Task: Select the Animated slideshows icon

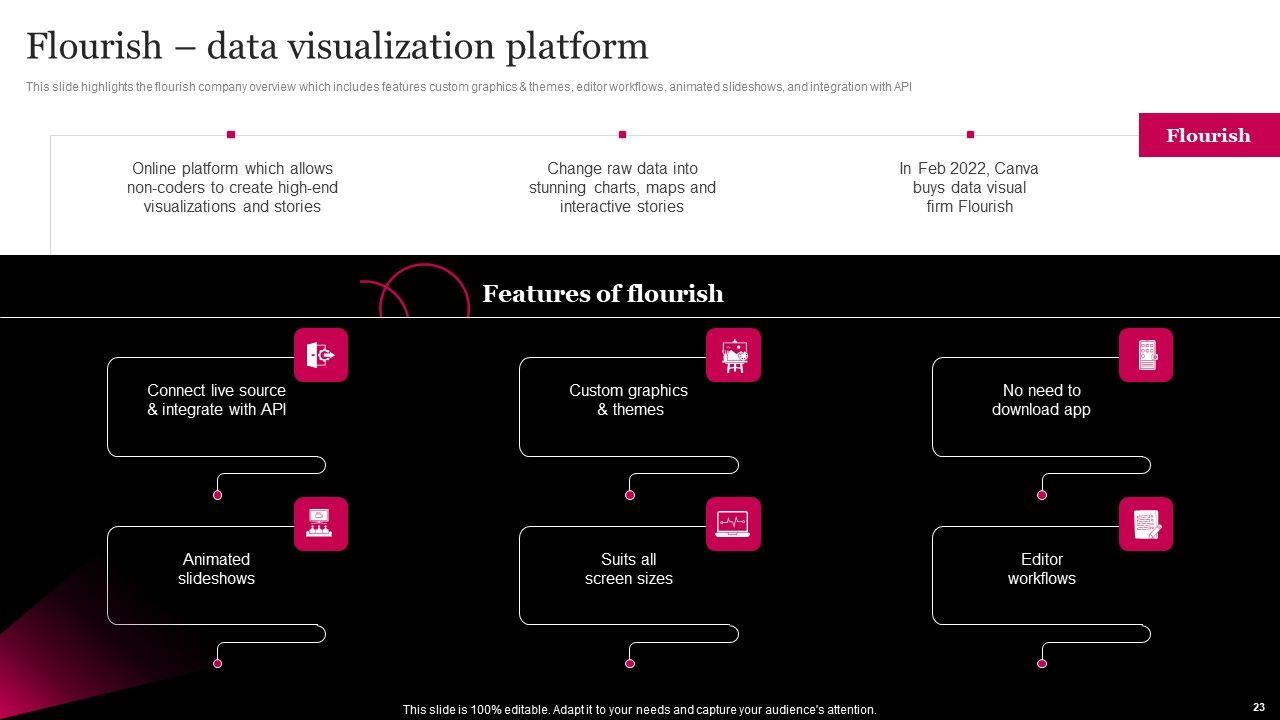Action: point(321,524)
